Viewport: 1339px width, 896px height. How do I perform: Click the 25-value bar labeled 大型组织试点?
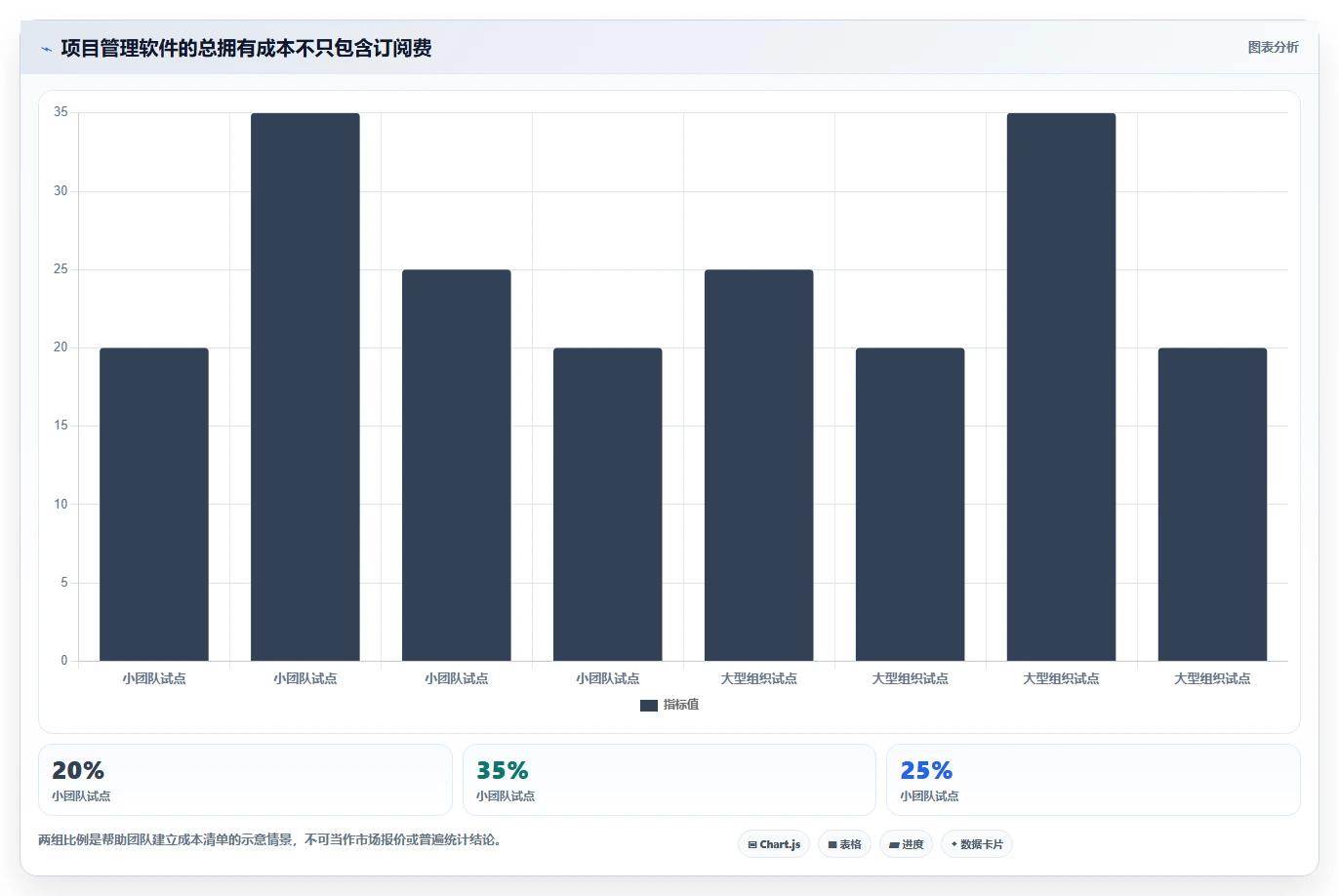click(x=759, y=465)
